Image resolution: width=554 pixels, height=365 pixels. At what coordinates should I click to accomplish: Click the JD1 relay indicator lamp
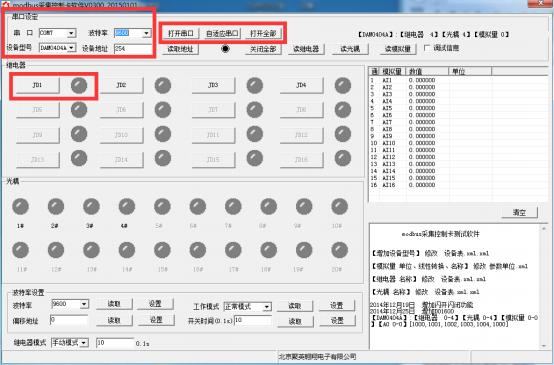(x=79, y=86)
